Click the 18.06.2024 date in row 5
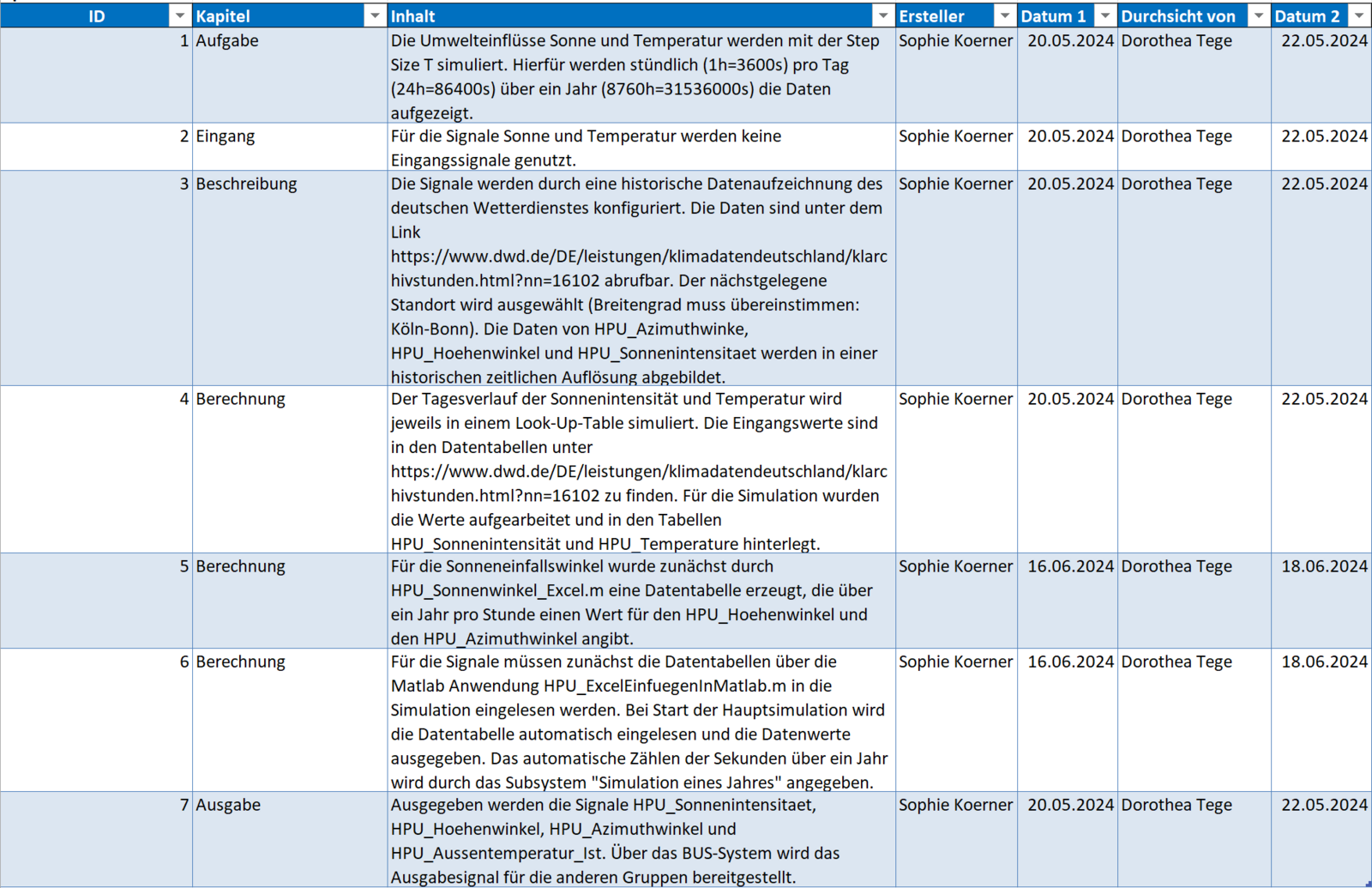The image size is (1372, 888). 1323,567
